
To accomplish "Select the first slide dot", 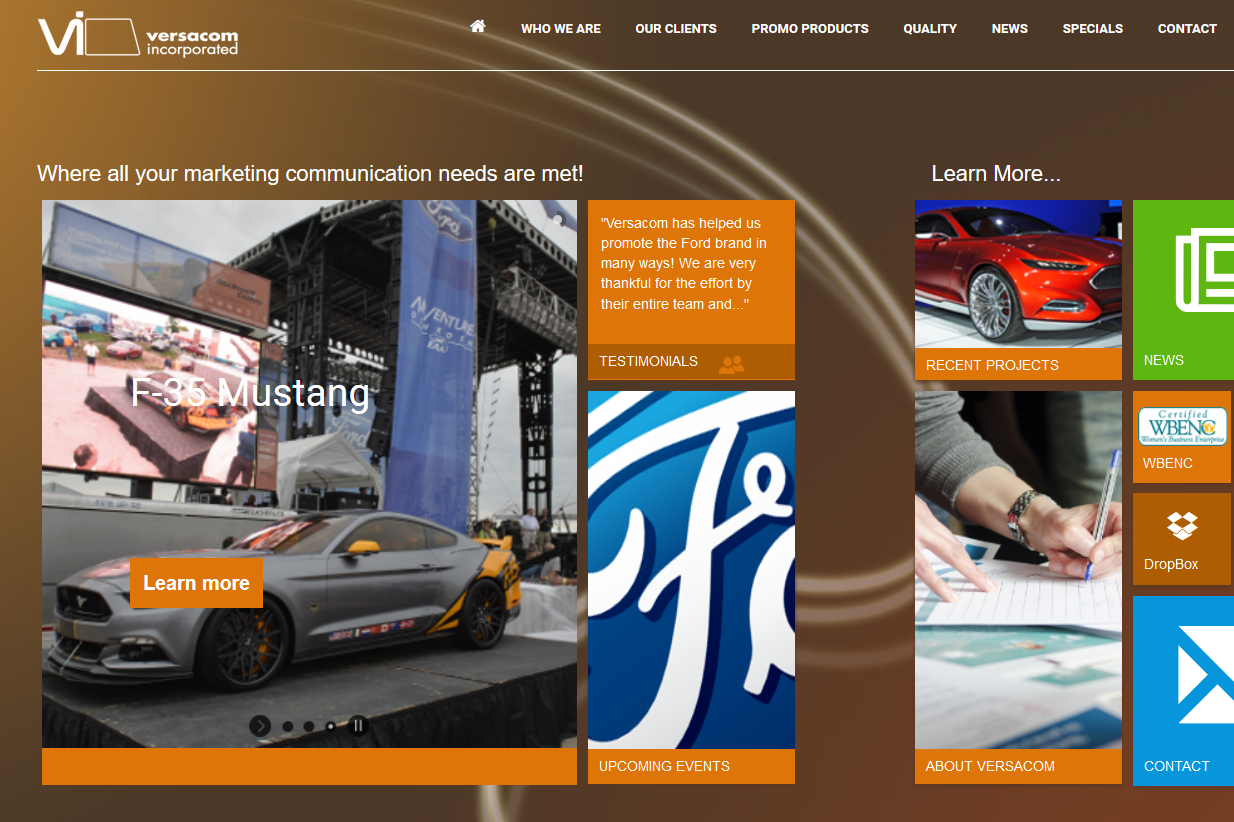I will [x=288, y=727].
